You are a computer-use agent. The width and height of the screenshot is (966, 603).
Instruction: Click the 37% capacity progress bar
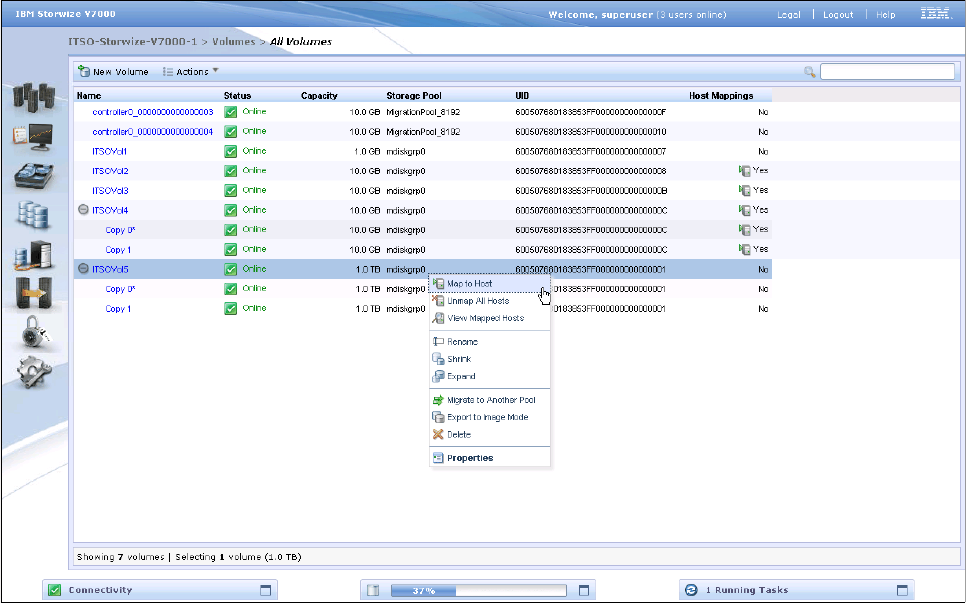pyautogui.click(x=481, y=590)
